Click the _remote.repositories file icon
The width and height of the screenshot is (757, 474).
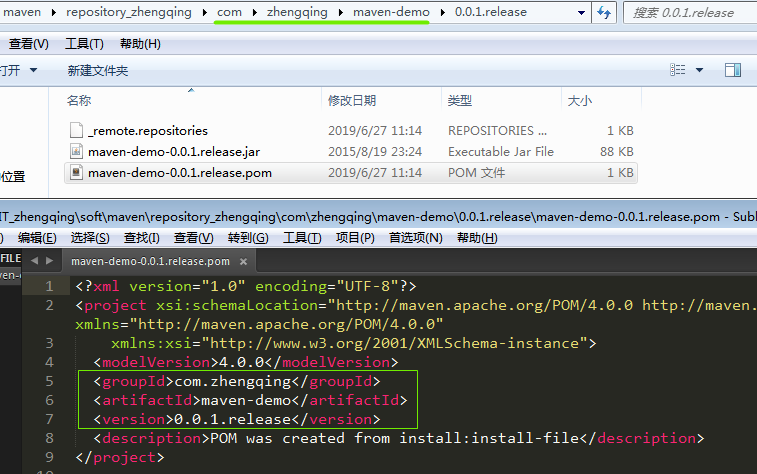click(76, 130)
